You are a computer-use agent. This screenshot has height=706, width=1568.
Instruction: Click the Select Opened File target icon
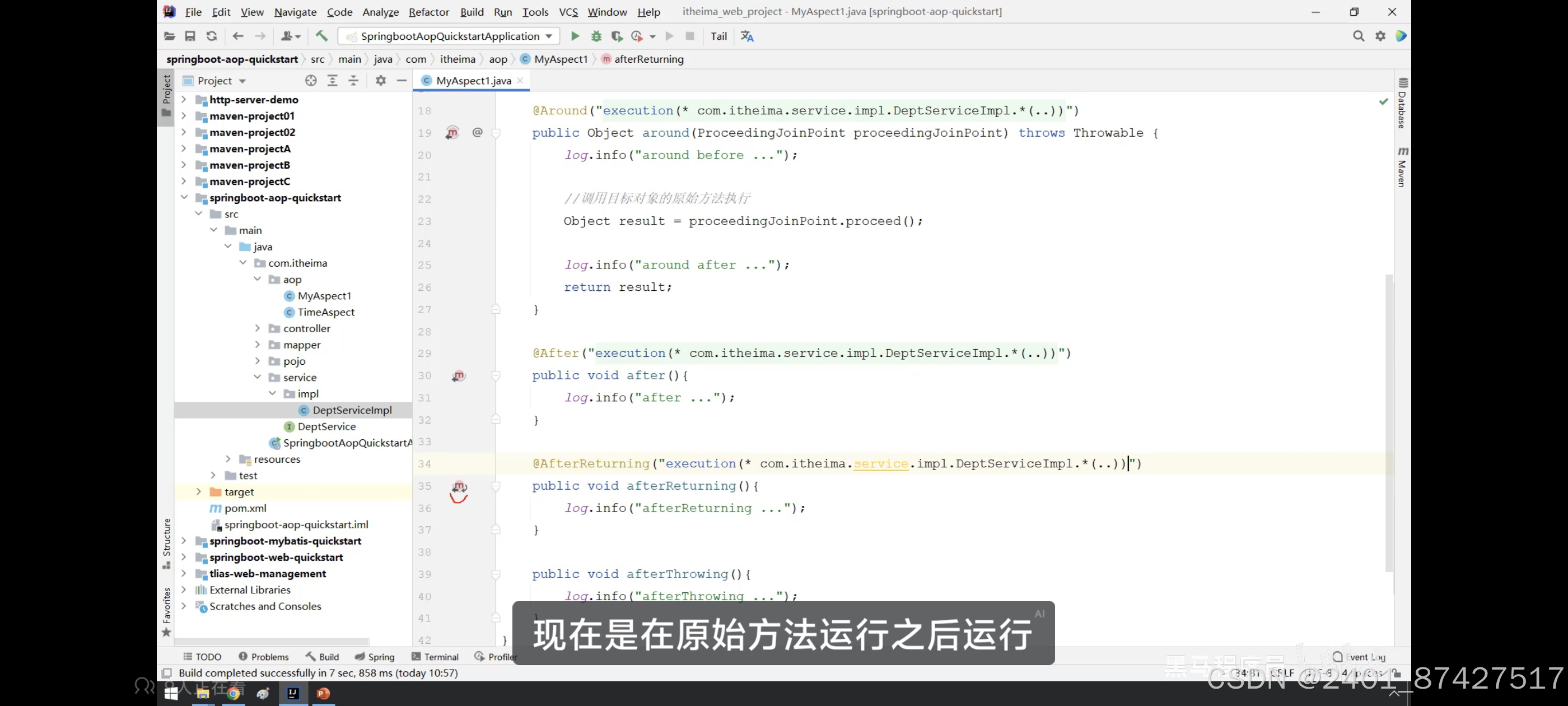310,81
